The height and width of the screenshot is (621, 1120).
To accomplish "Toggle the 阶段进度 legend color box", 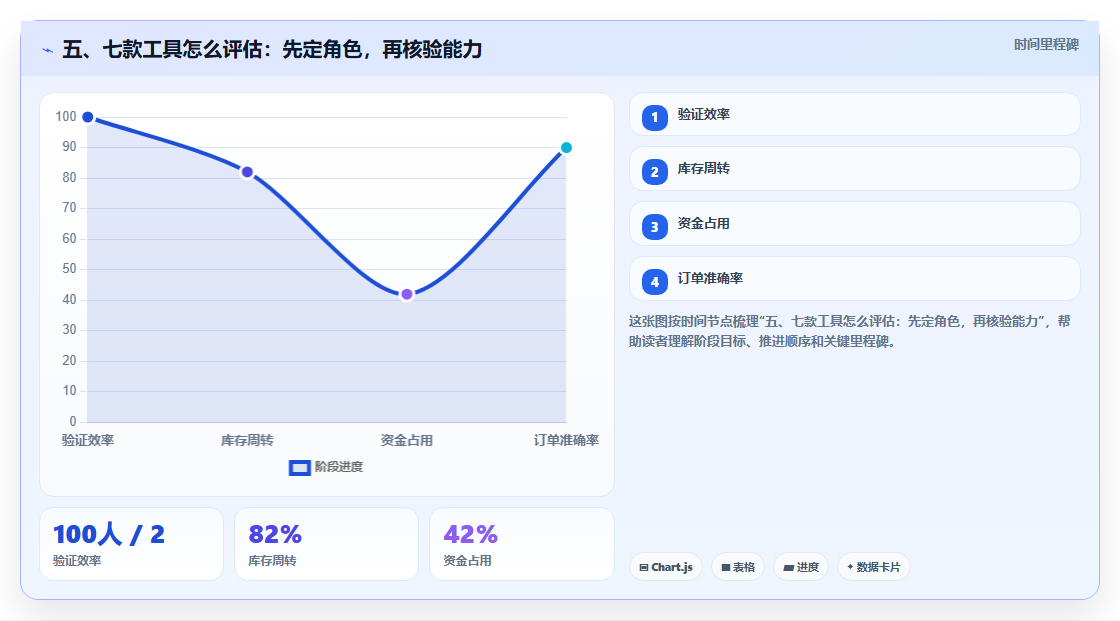I will (x=299, y=468).
